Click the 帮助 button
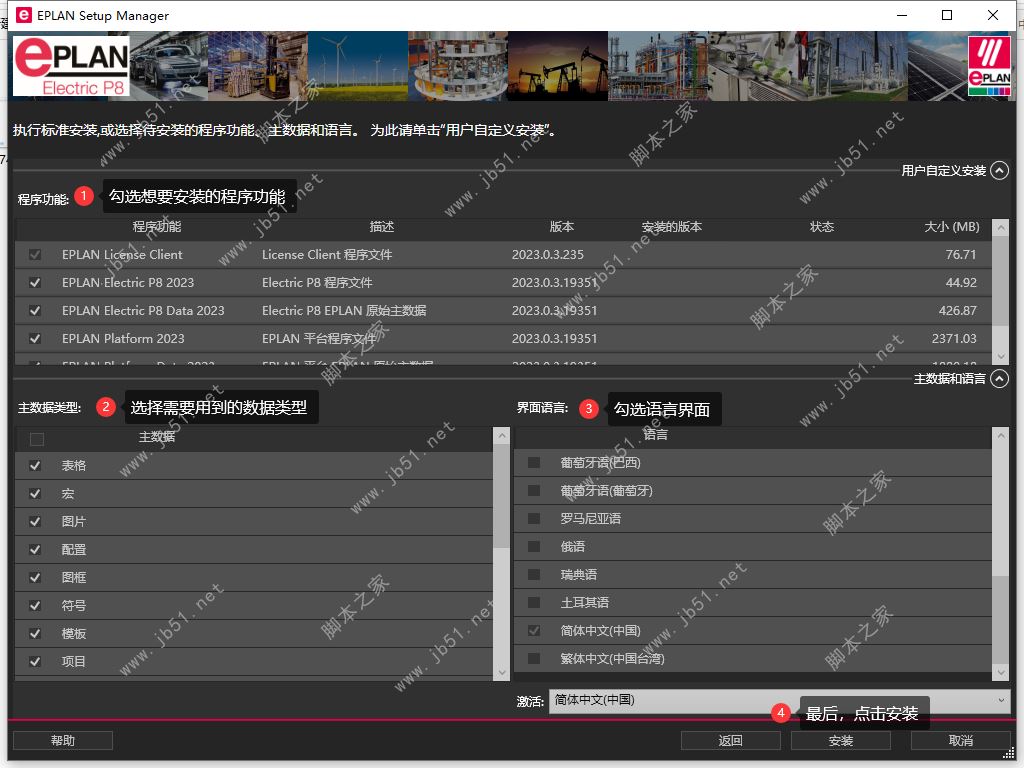This screenshot has height=768, width=1024. 63,741
